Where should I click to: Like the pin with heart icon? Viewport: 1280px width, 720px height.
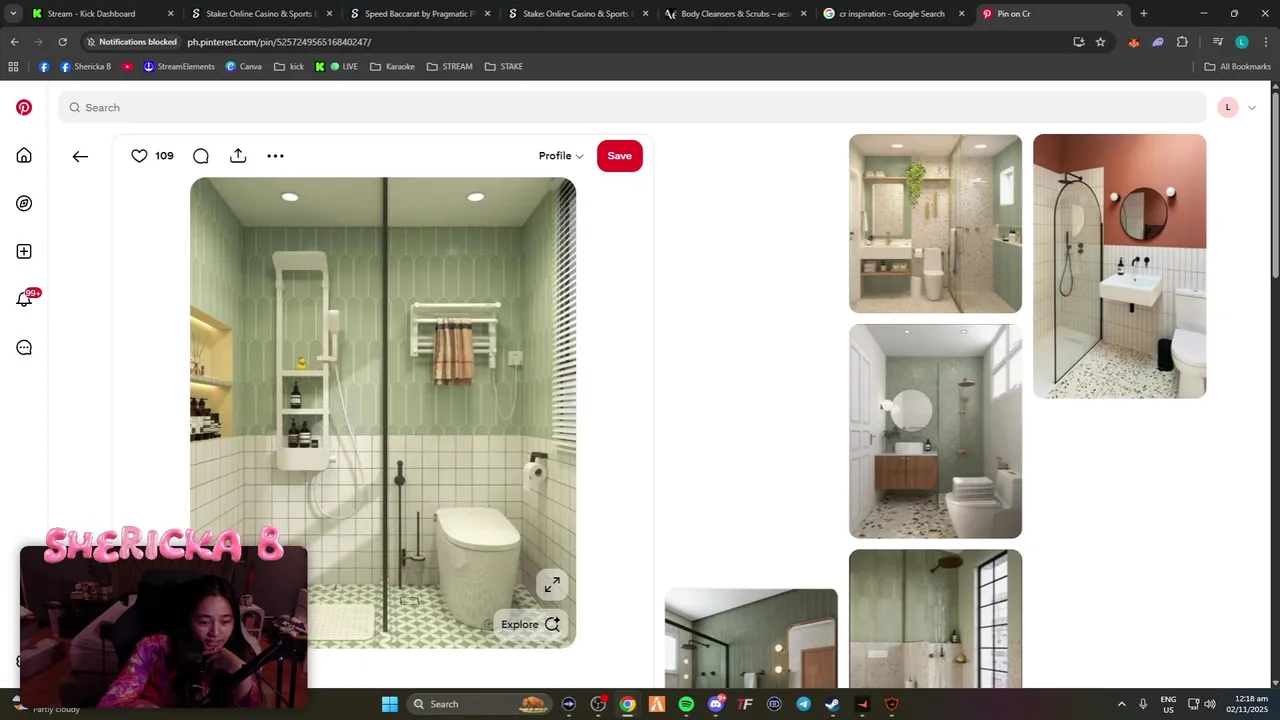[139, 156]
